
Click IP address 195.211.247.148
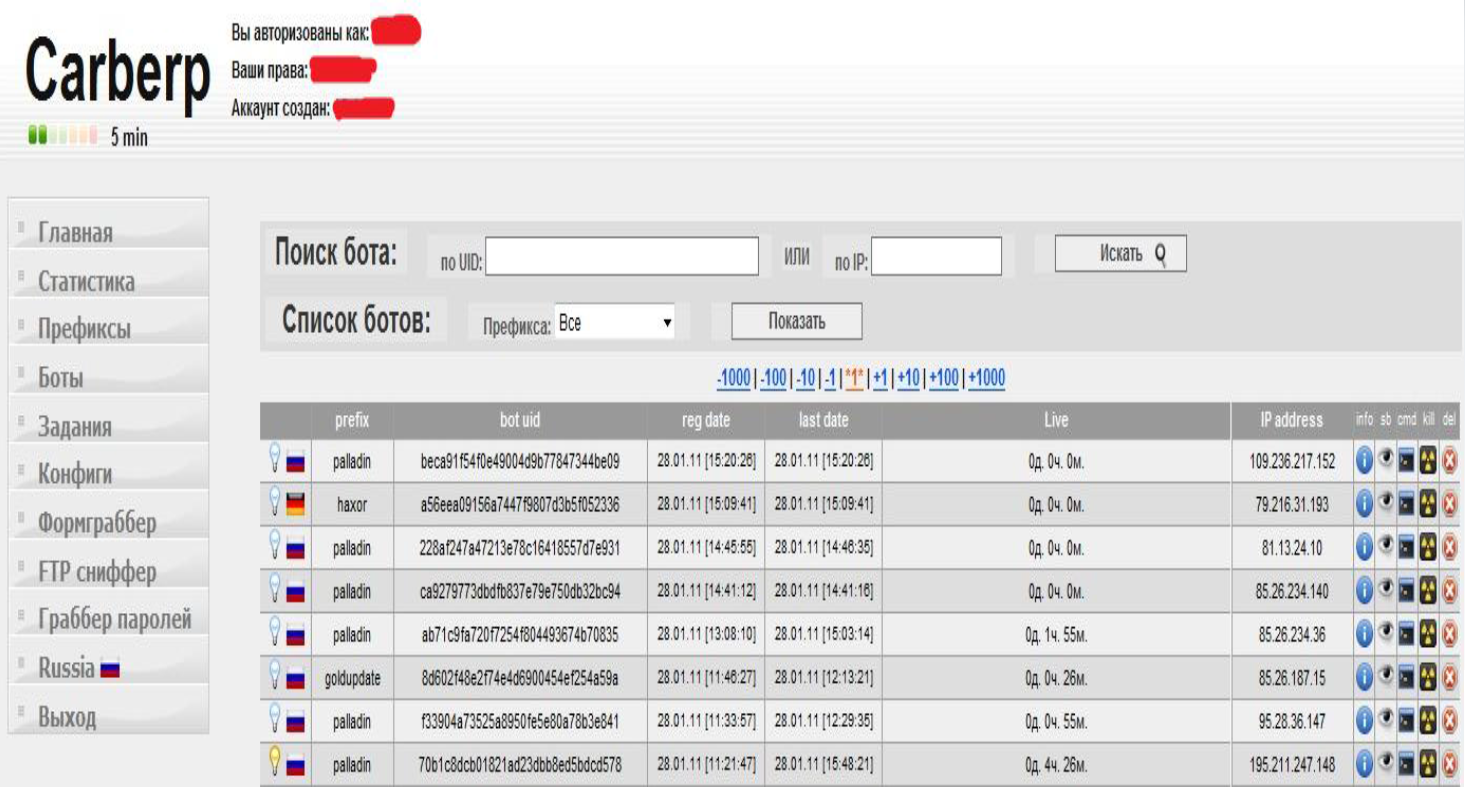click(x=1292, y=766)
